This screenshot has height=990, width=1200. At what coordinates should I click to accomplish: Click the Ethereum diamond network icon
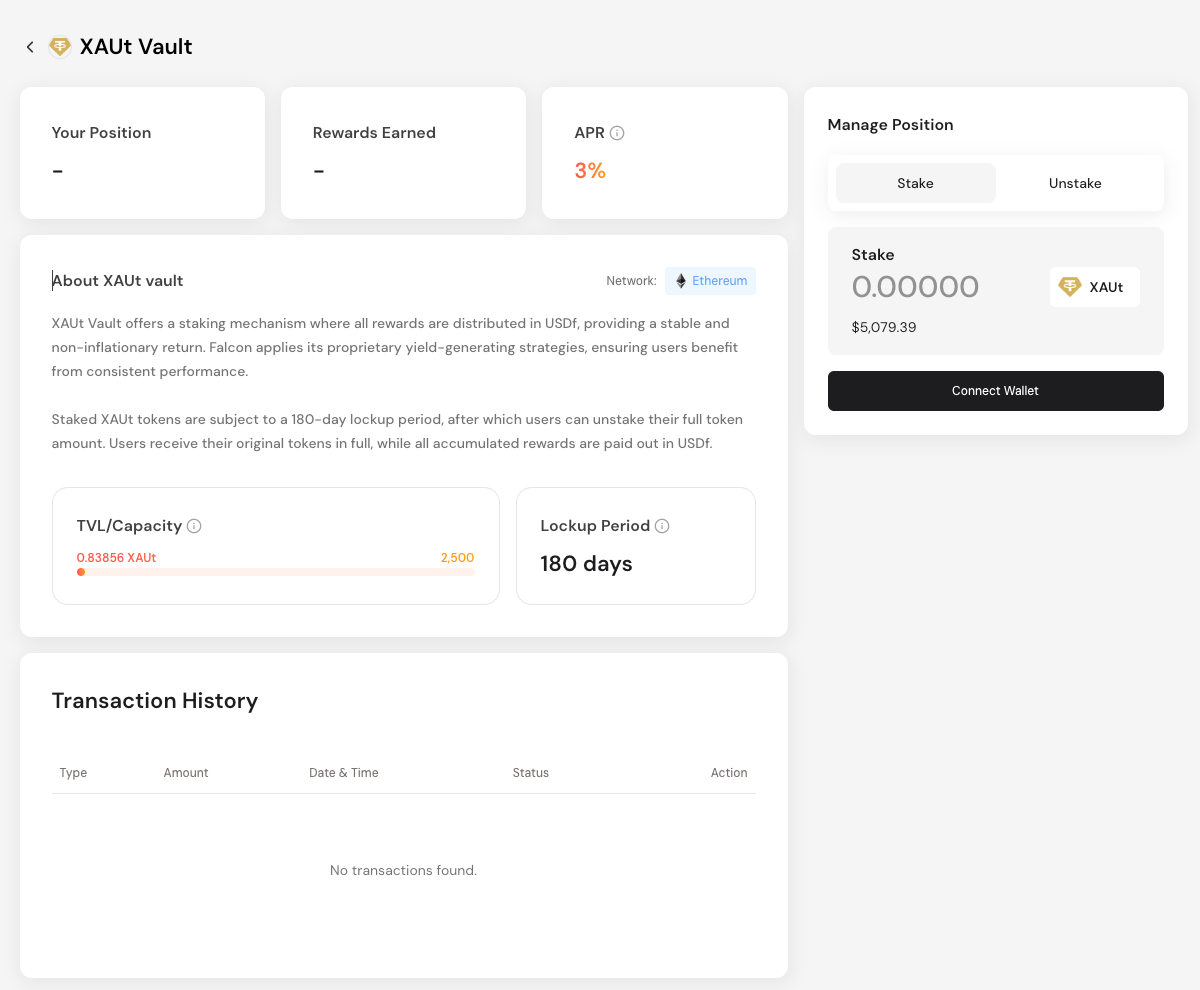(x=681, y=281)
